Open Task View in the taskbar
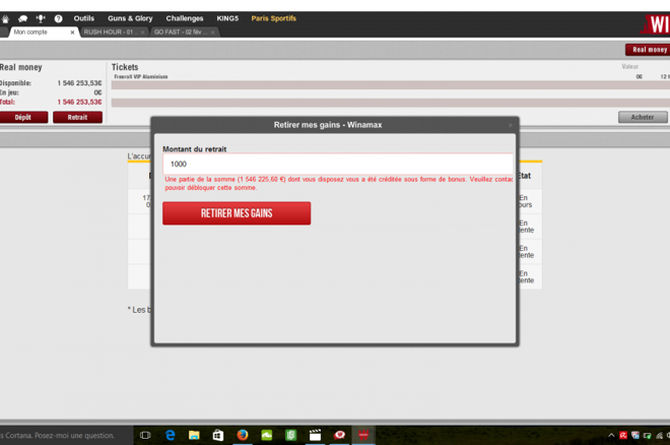670x445 pixels. [x=145, y=435]
